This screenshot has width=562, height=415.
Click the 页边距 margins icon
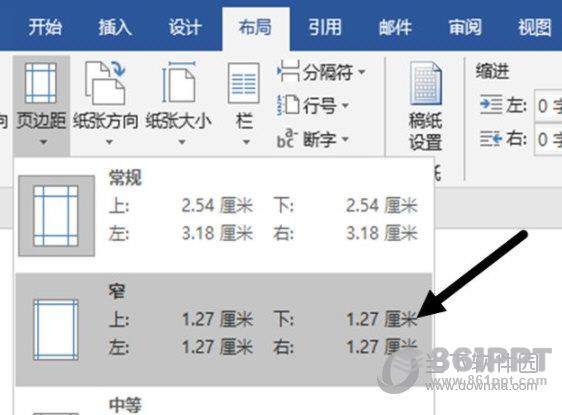click(x=41, y=83)
